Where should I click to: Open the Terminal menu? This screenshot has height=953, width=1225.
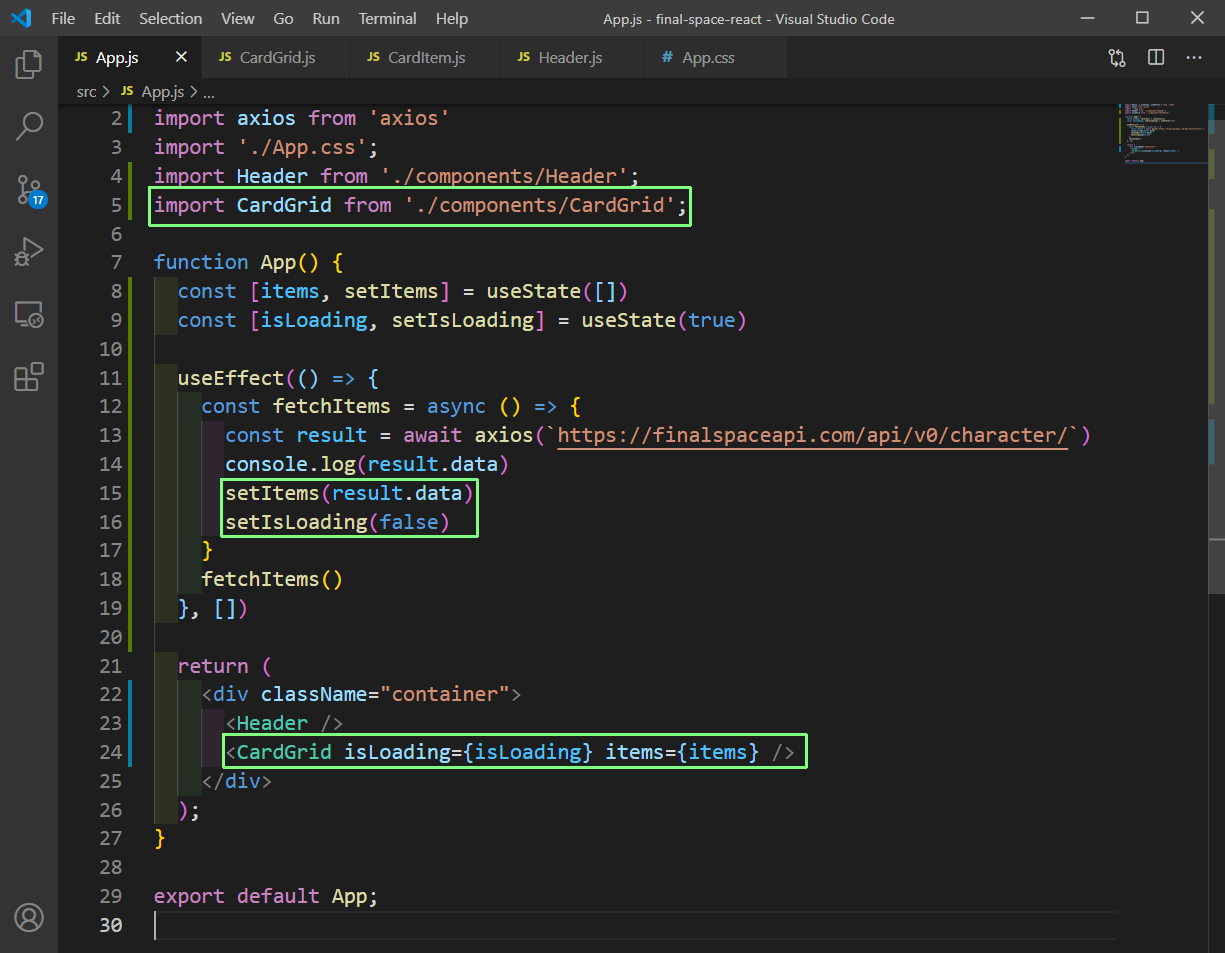(387, 18)
